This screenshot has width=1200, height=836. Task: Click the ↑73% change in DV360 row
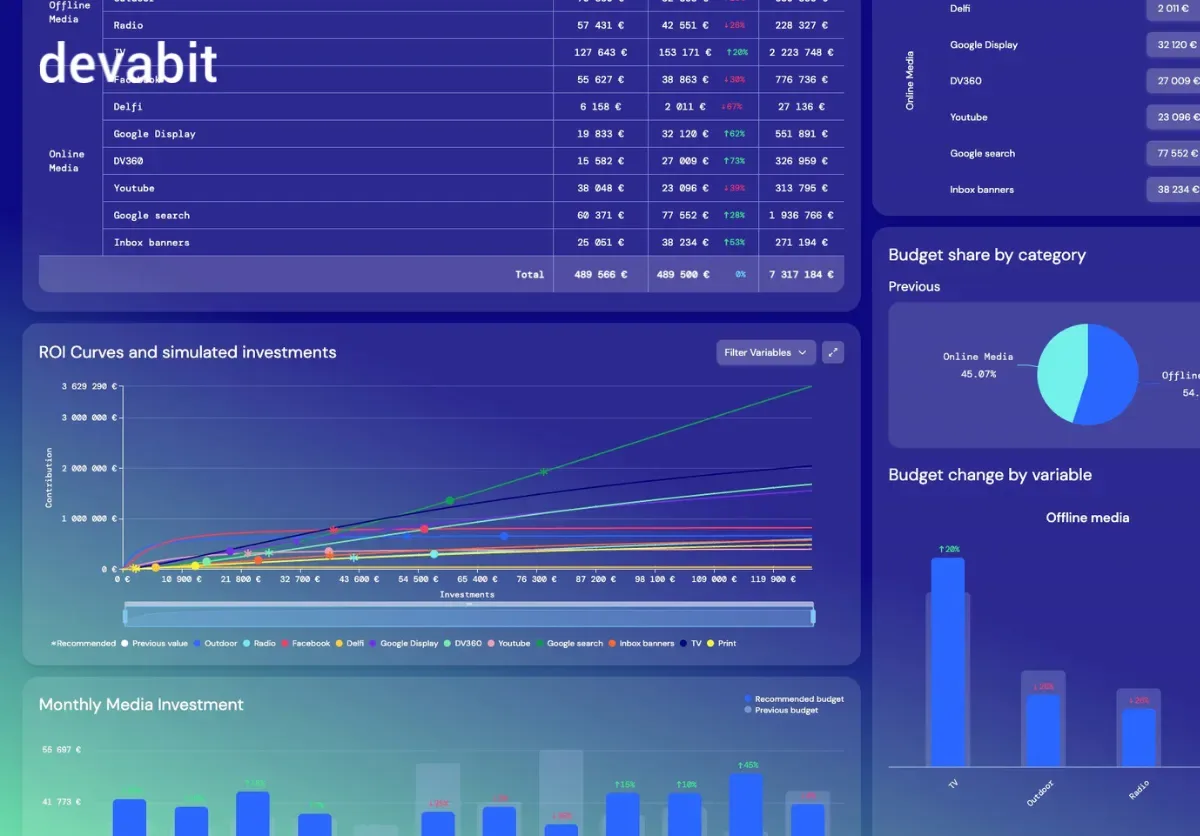tap(735, 161)
